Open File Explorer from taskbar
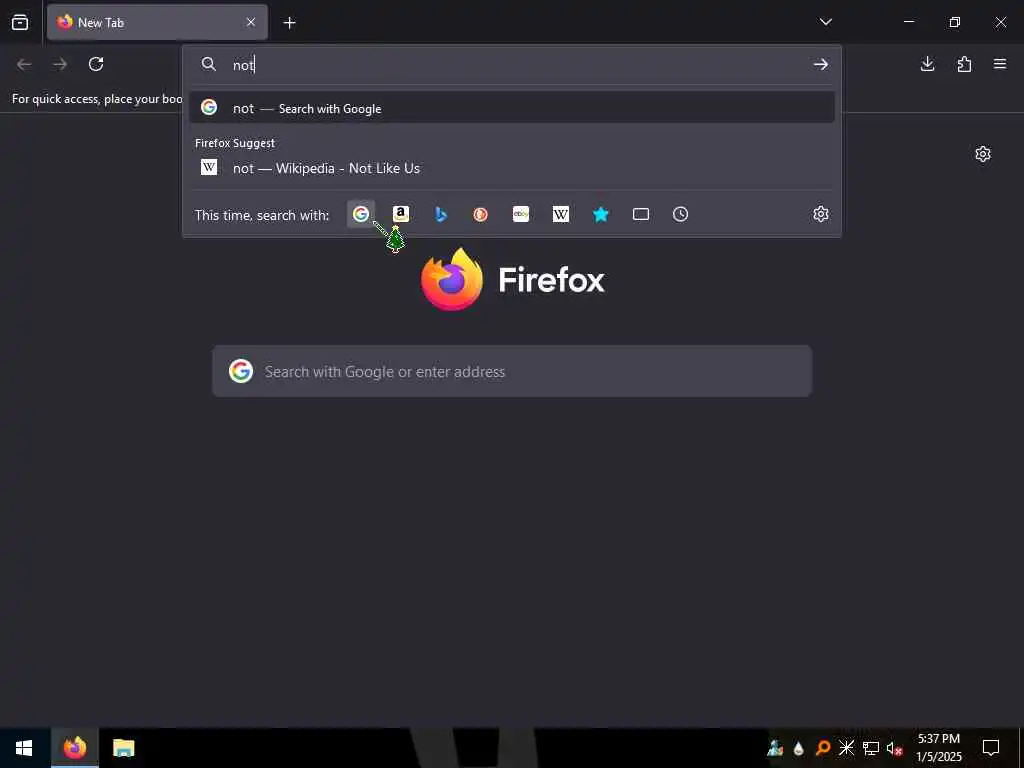This screenshot has height=768, width=1024. 123,748
